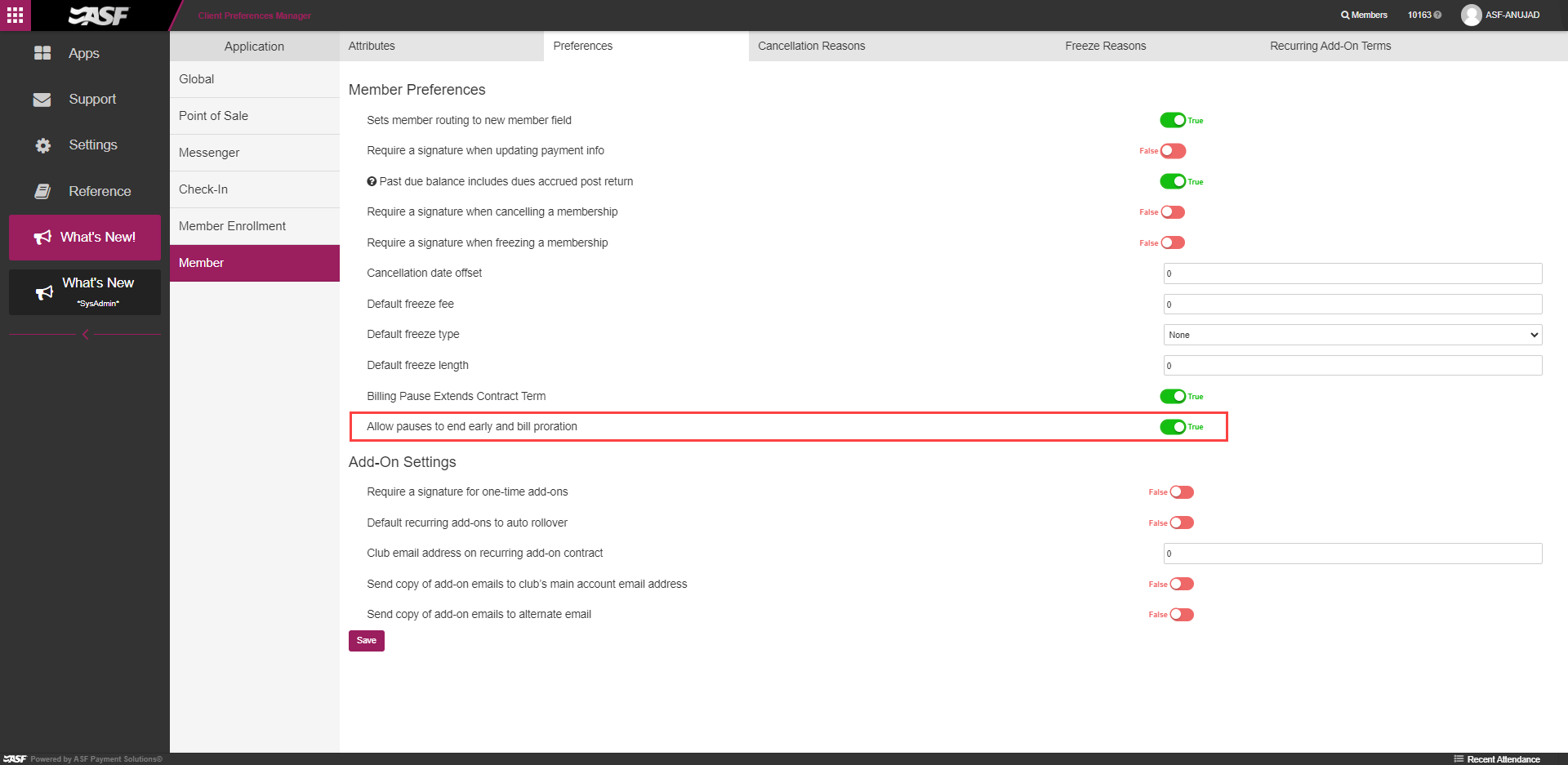Click the Client Preferences Manager title

tap(254, 16)
